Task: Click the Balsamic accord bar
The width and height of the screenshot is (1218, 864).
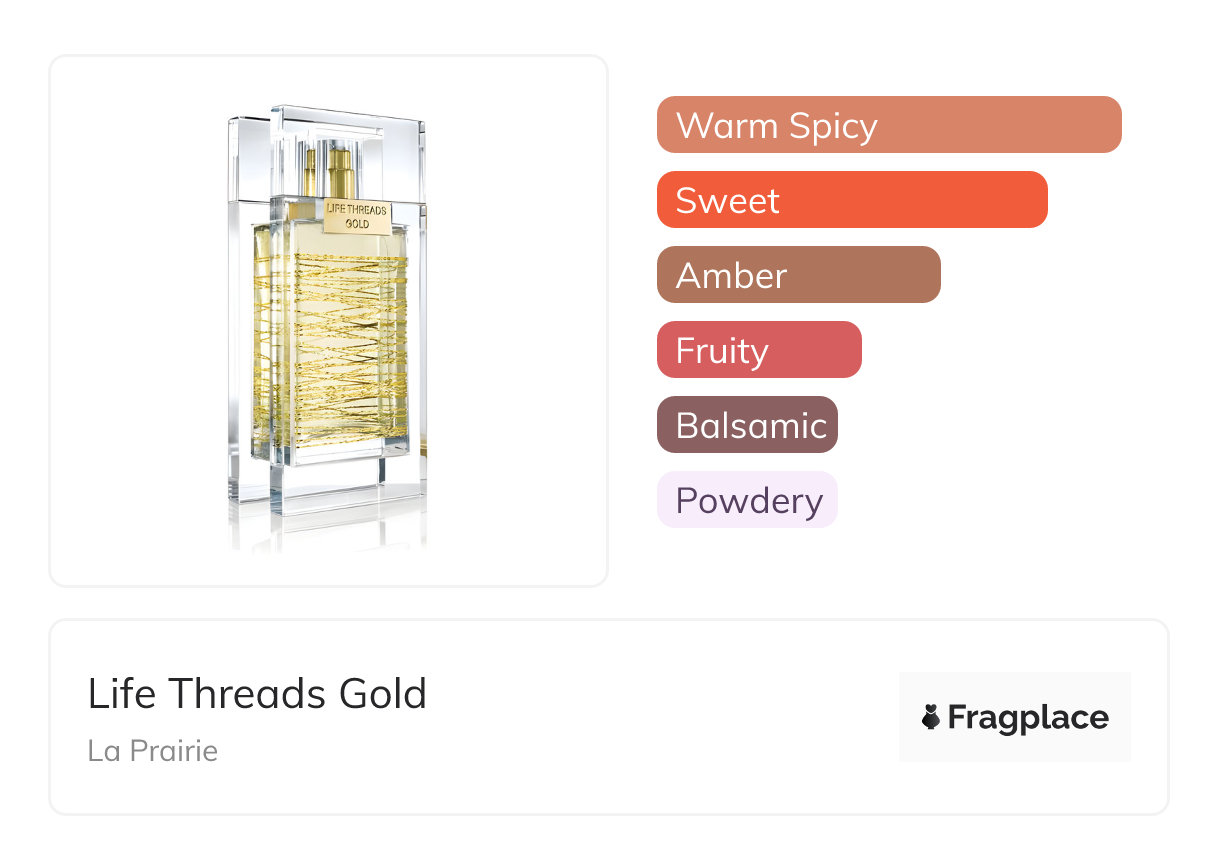Action: [x=746, y=425]
